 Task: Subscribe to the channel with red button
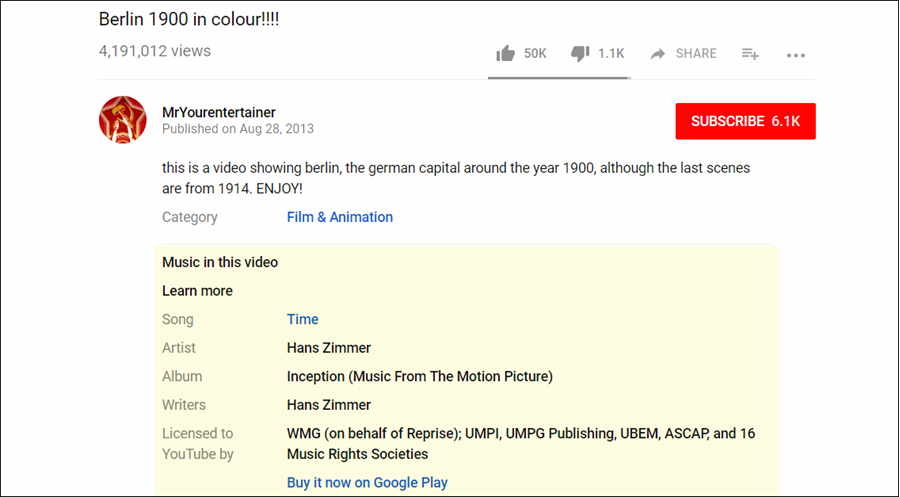[x=745, y=121]
